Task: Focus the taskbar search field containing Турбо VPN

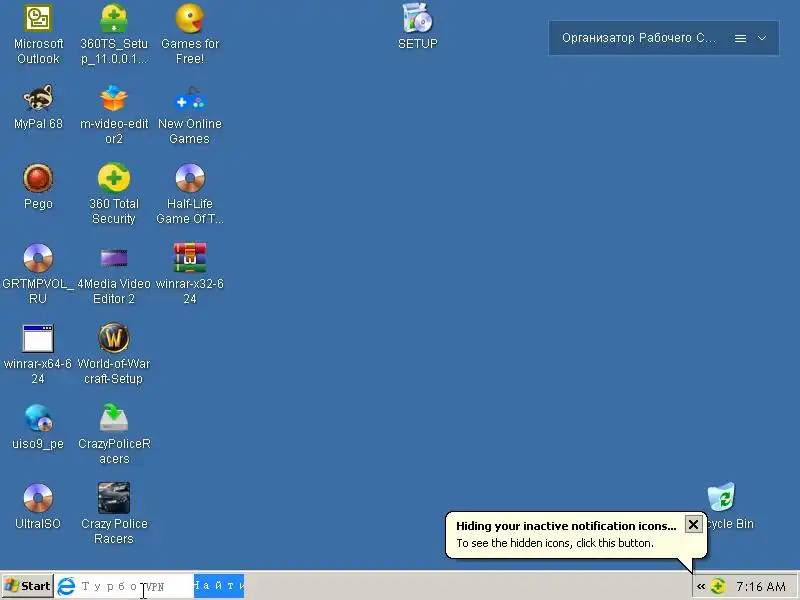Action: point(135,586)
